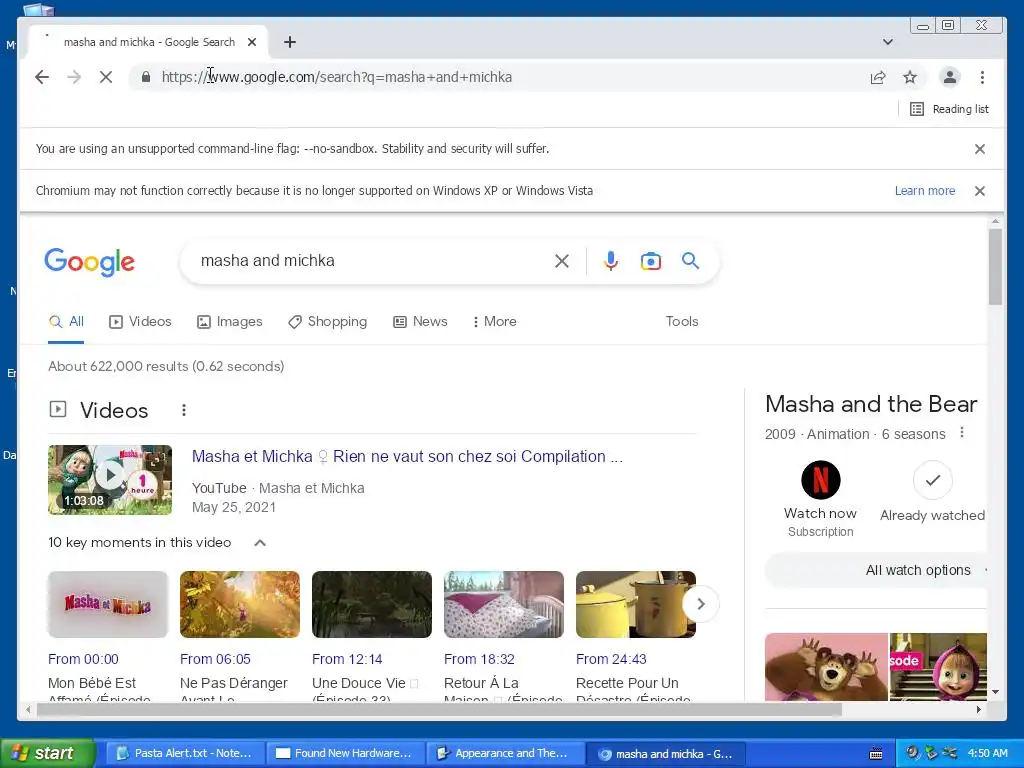Click the horizontal scrollbar thumb

[x=439, y=709]
